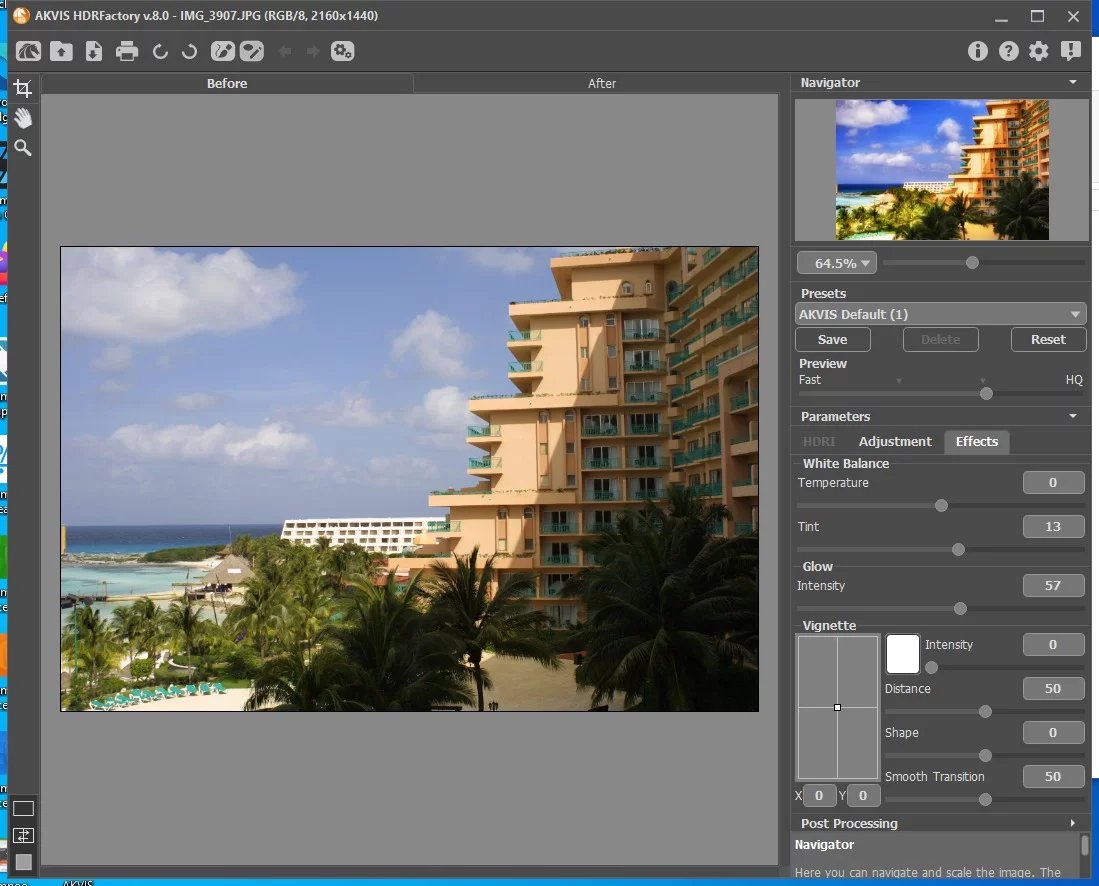The image size is (1099, 886).
Task: Print the image using printer icon
Action: click(126, 51)
